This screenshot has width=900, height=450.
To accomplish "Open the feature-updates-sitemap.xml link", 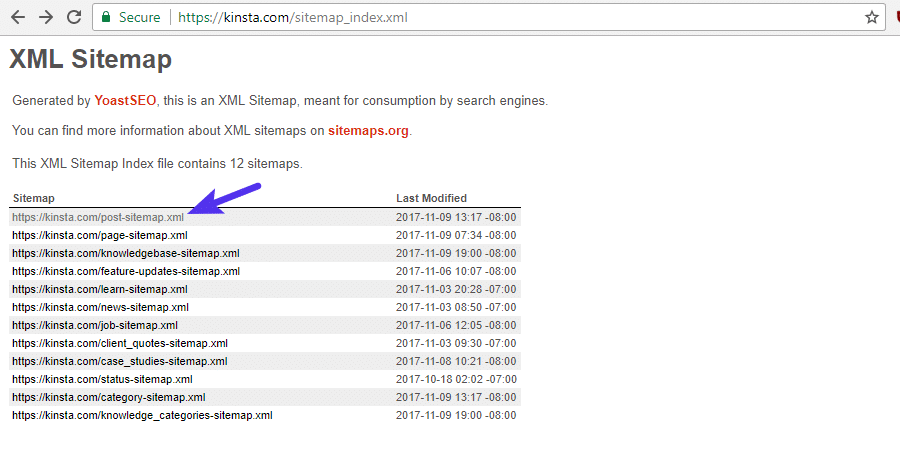I will pyautogui.click(x=125, y=271).
